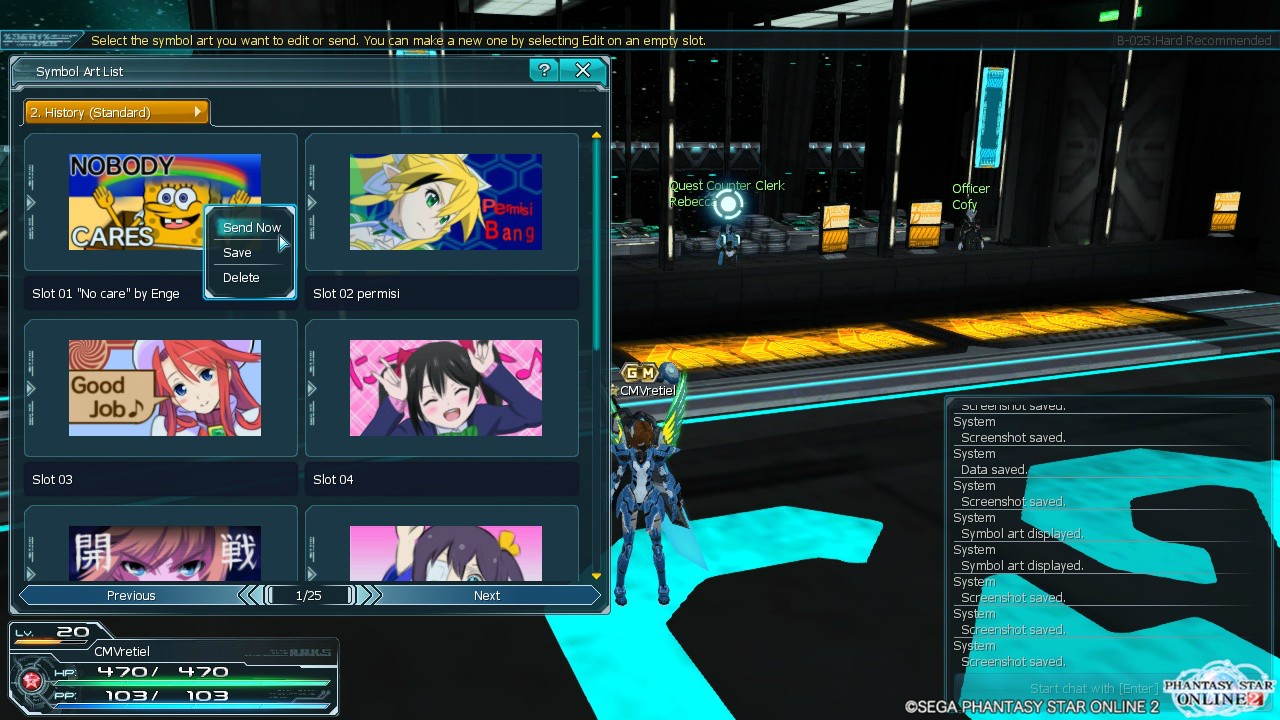This screenshot has height=720, width=1280.
Task: Click the red star class icon
Action: click(29, 681)
